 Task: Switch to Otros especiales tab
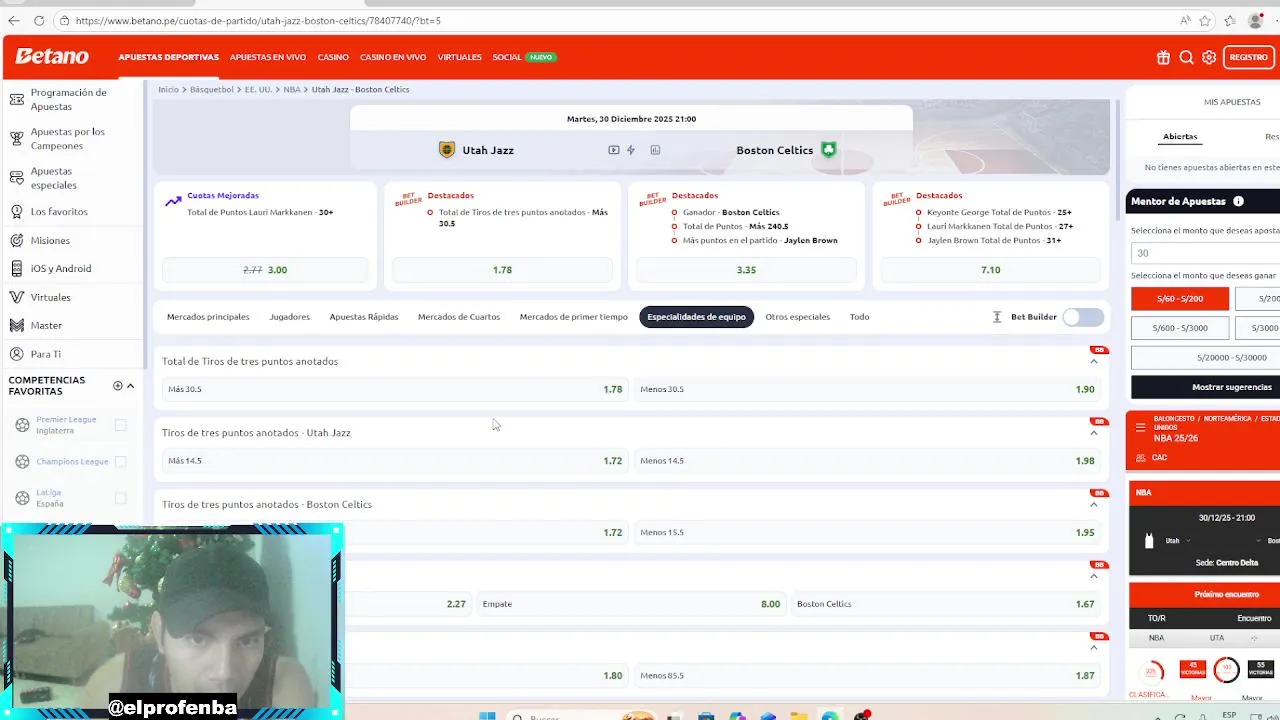click(797, 317)
